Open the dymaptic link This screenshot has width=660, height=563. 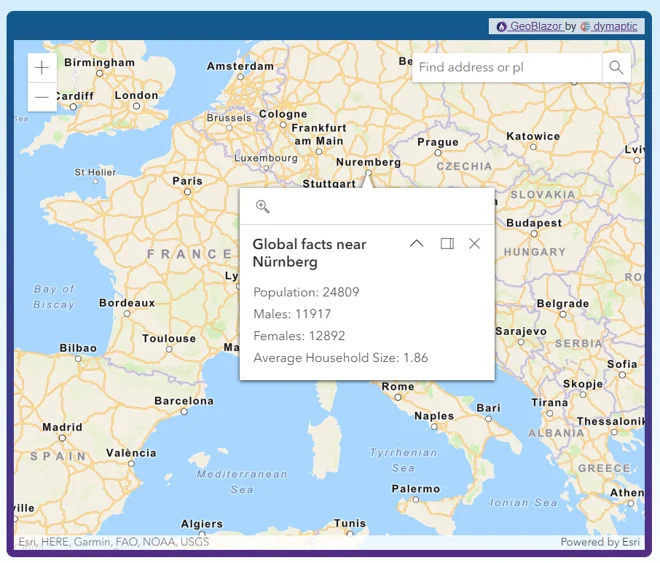(x=609, y=26)
